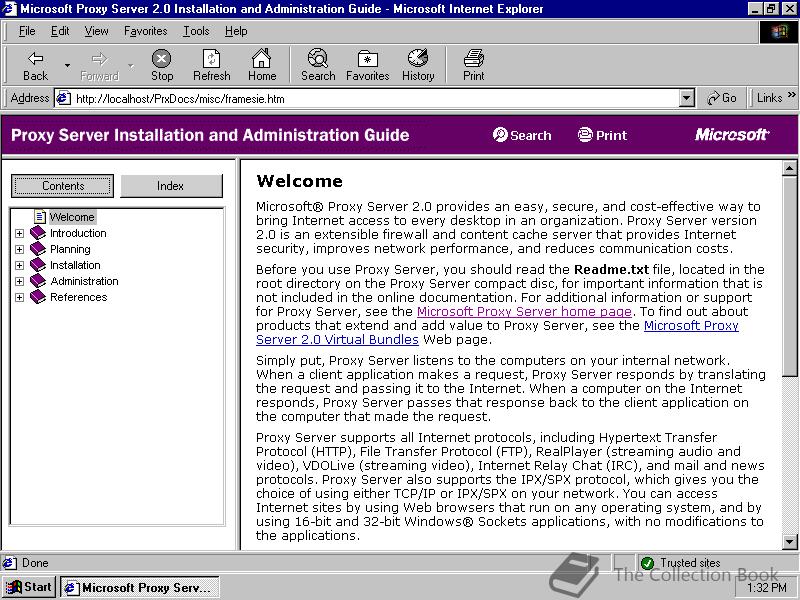This screenshot has height=600, width=800.
Task: Open Microsoft Proxy Server home page link
Action: [524, 312]
